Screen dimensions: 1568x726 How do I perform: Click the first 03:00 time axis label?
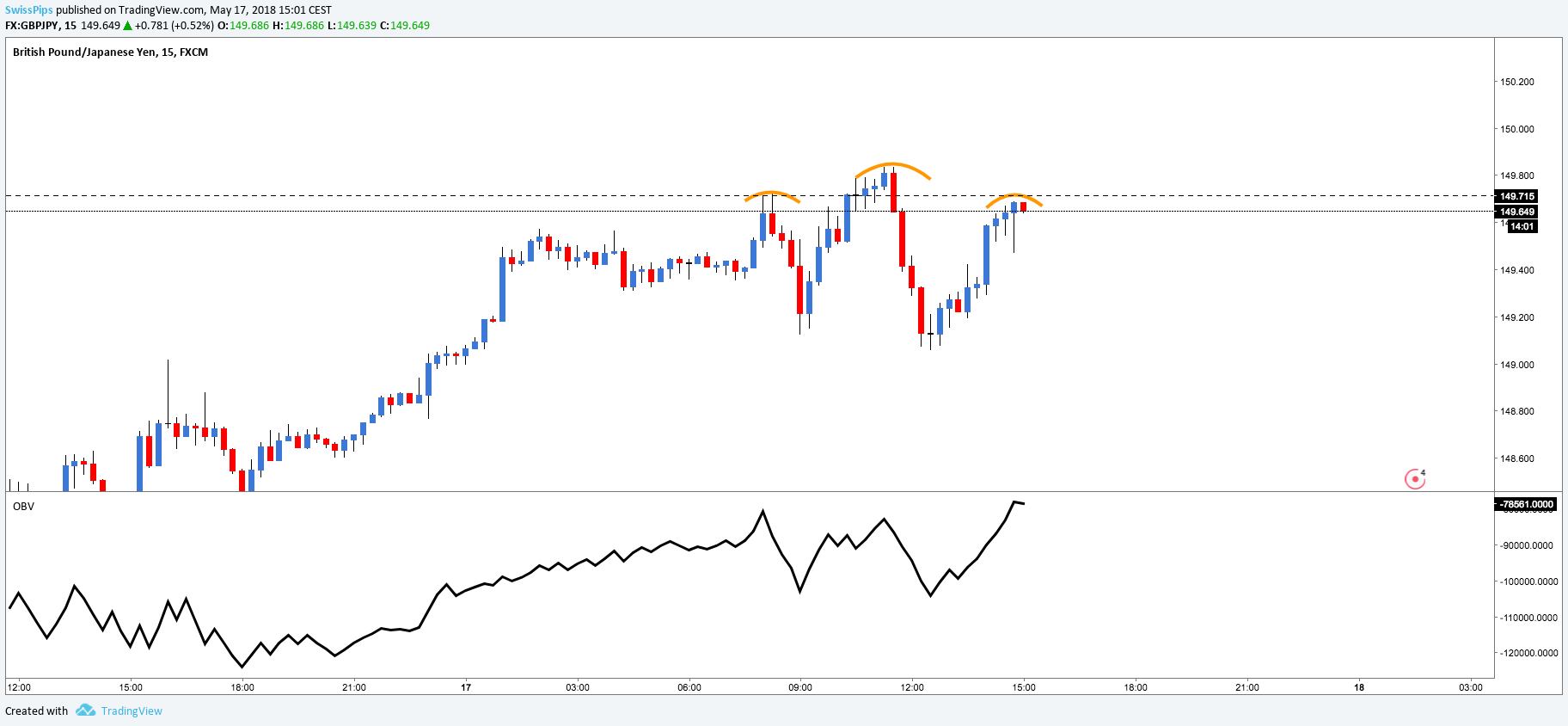pyautogui.click(x=578, y=687)
